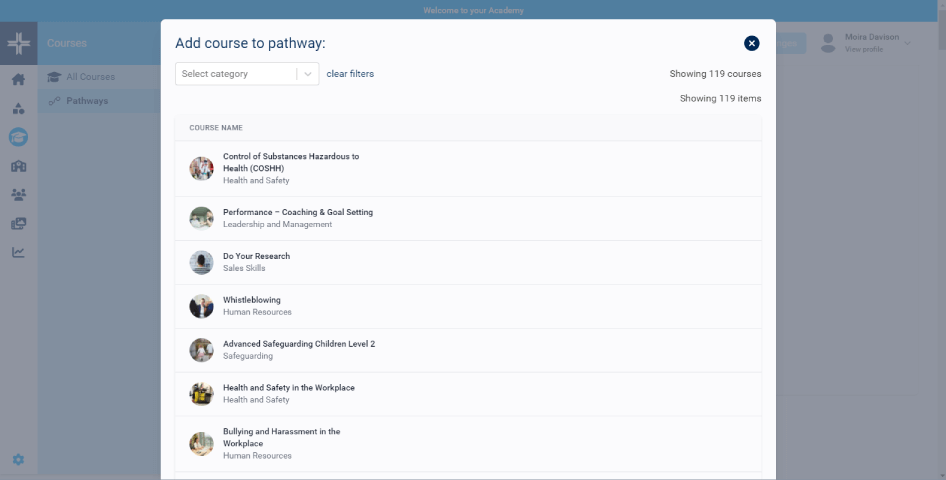This screenshot has height=480, width=946.
Task: Click the image gallery sidebar icon
Action: (x=18, y=223)
